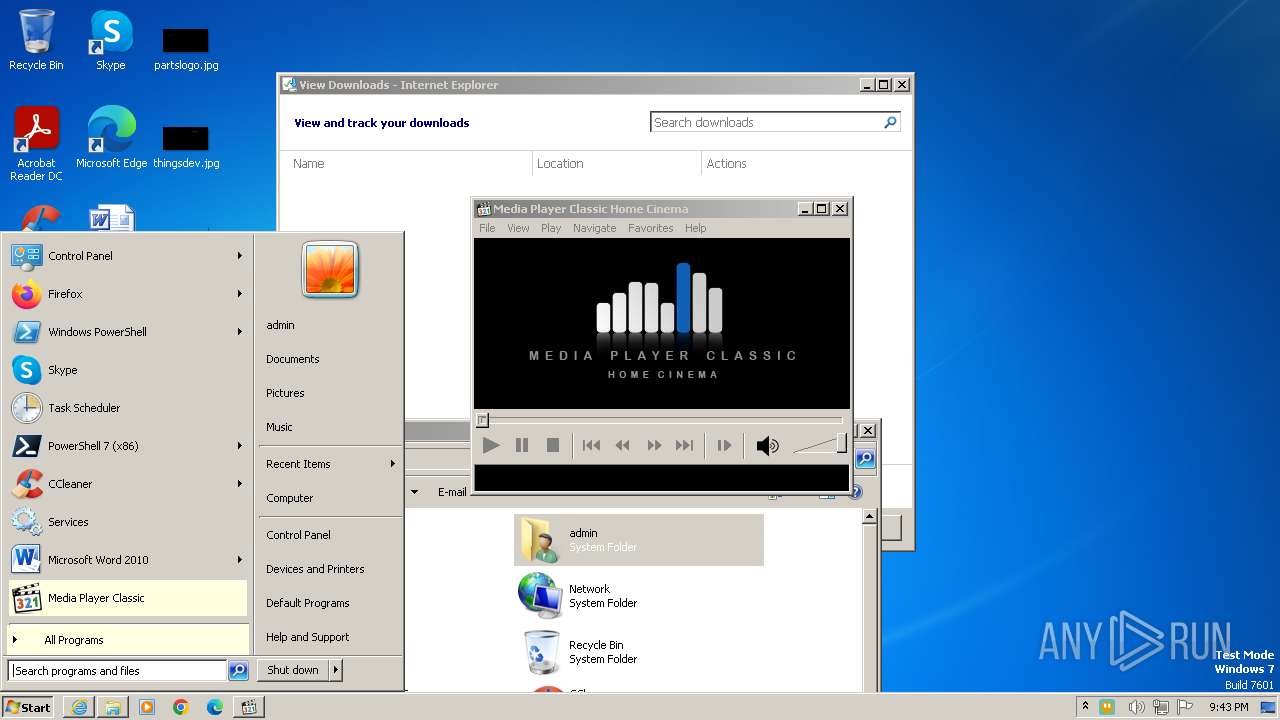Open Internet Explorer from the taskbar
The height and width of the screenshot is (720, 1280).
[79, 707]
